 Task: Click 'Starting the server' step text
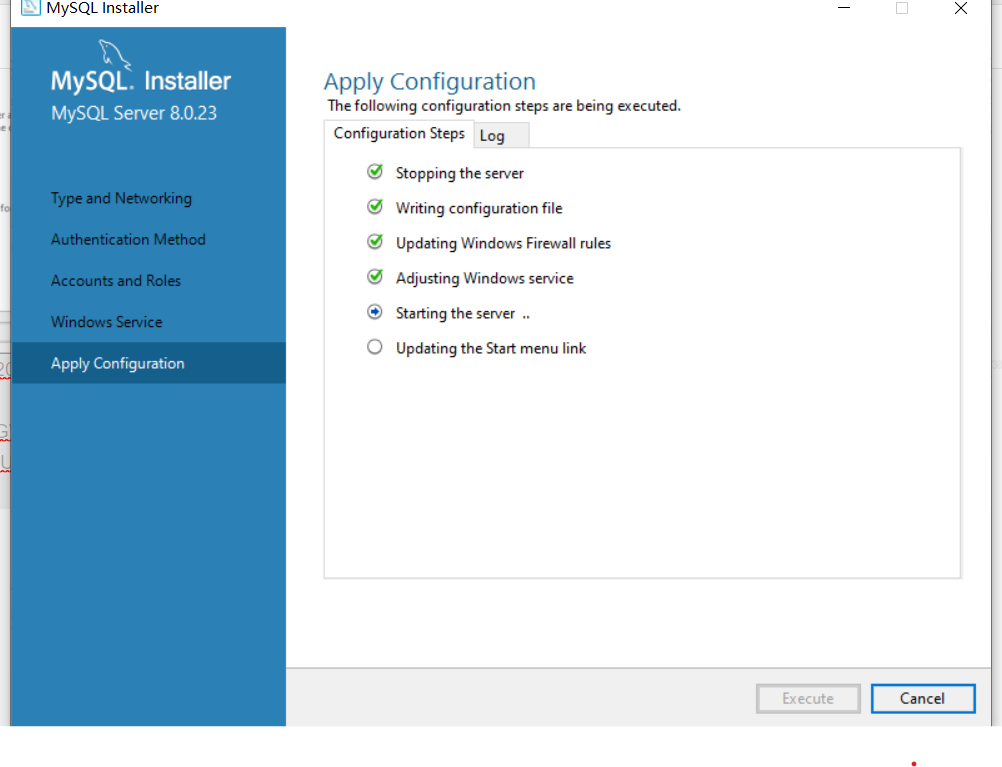tap(456, 313)
